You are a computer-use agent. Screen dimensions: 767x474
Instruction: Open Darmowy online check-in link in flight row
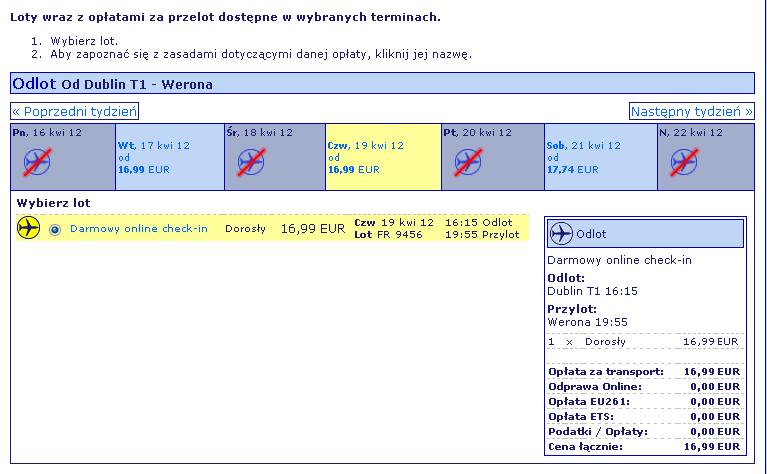click(139, 228)
